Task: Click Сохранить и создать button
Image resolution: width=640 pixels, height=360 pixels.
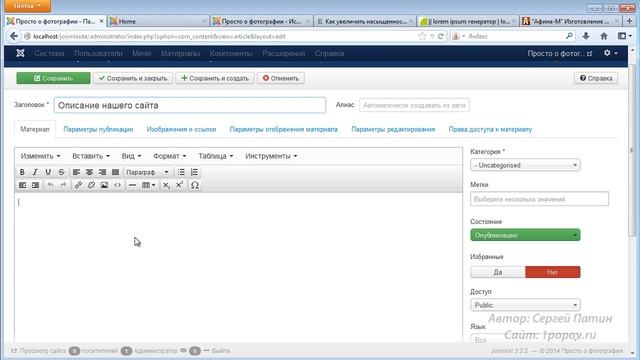Action: (x=215, y=78)
